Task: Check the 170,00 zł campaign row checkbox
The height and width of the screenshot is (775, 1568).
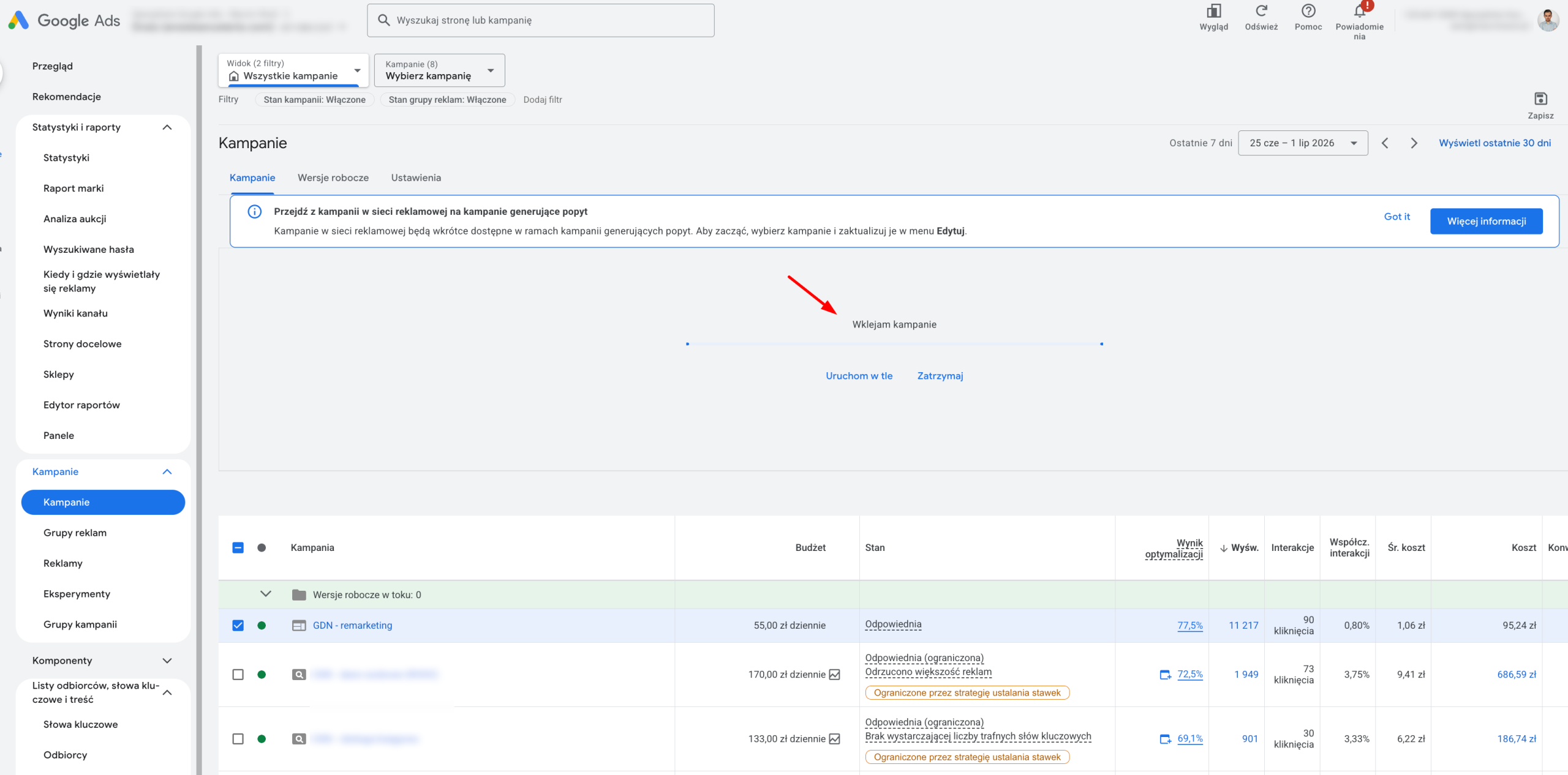Action: click(x=238, y=675)
